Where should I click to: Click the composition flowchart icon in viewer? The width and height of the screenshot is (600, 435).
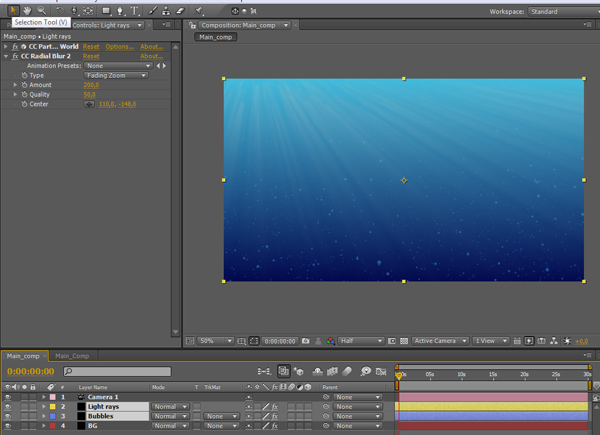point(554,341)
